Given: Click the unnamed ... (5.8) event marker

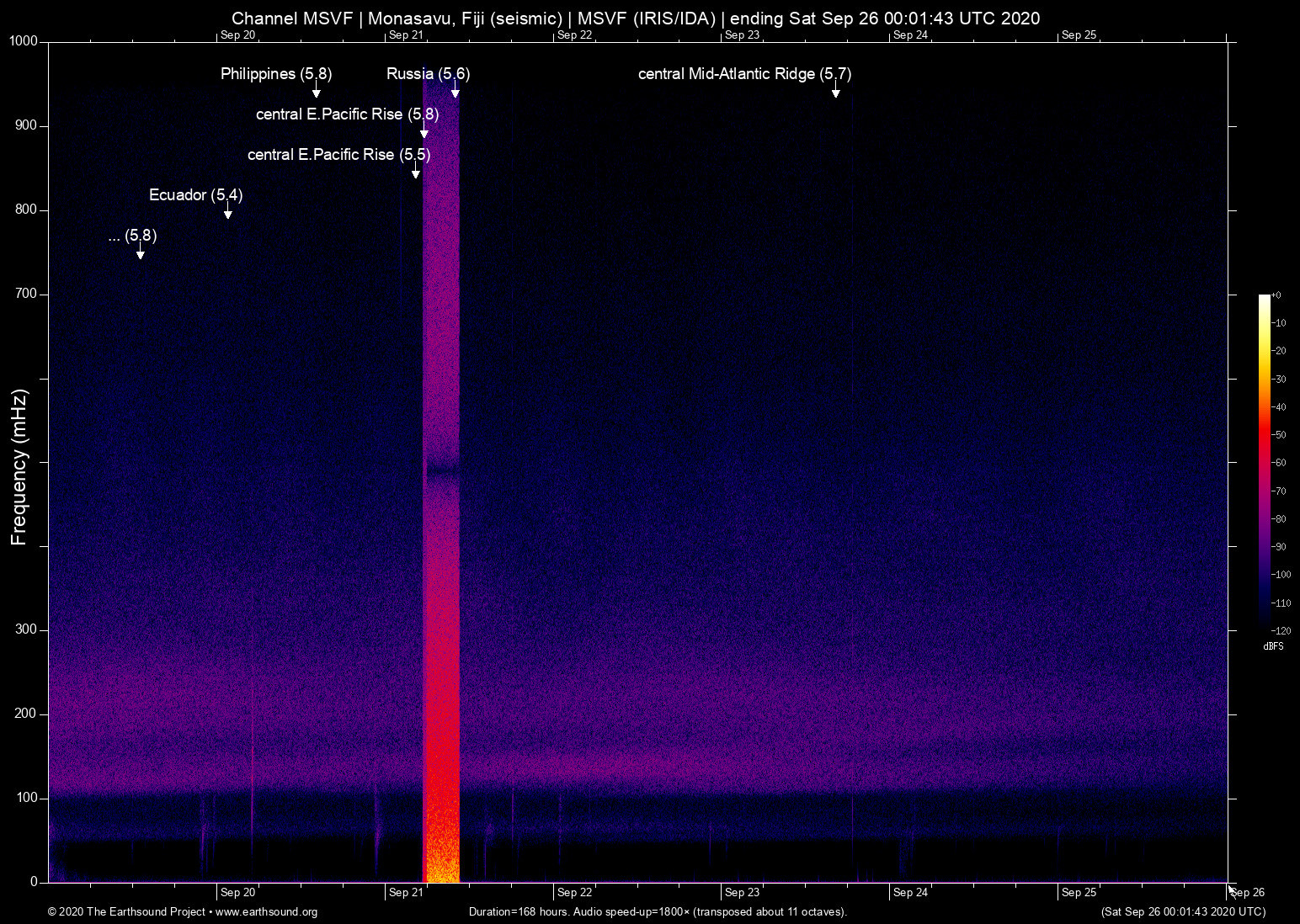Looking at the screenshot, I should pyautogui.click(x=141, y=255).
